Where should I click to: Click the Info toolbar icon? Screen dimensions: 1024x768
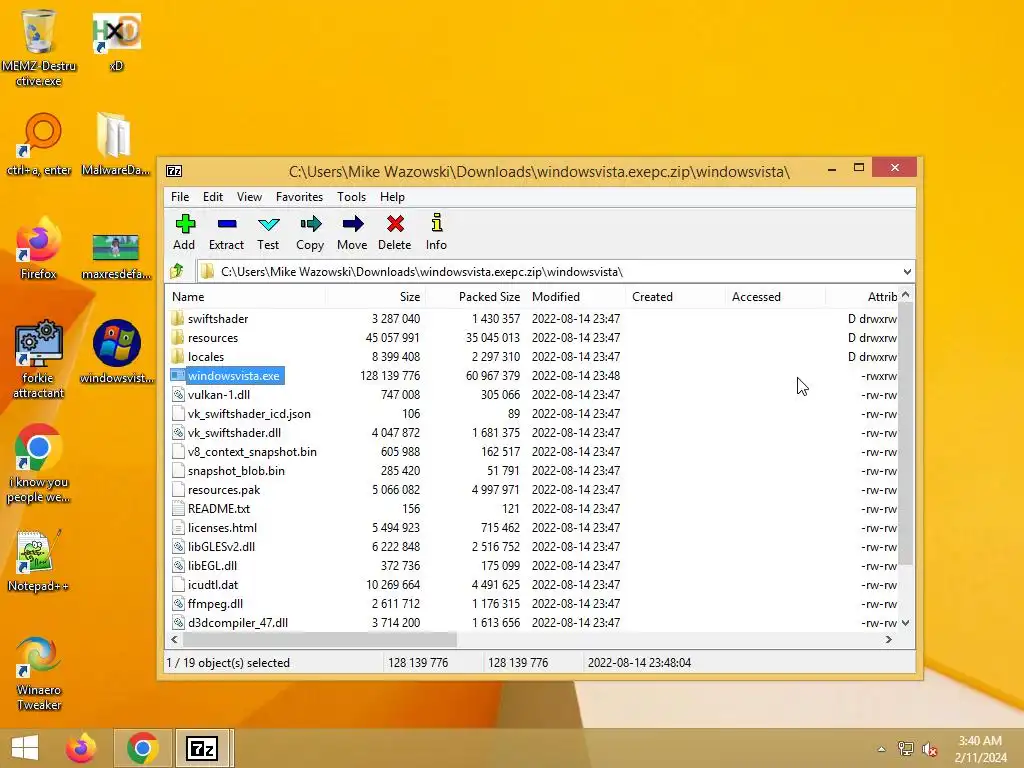point(436,224)
